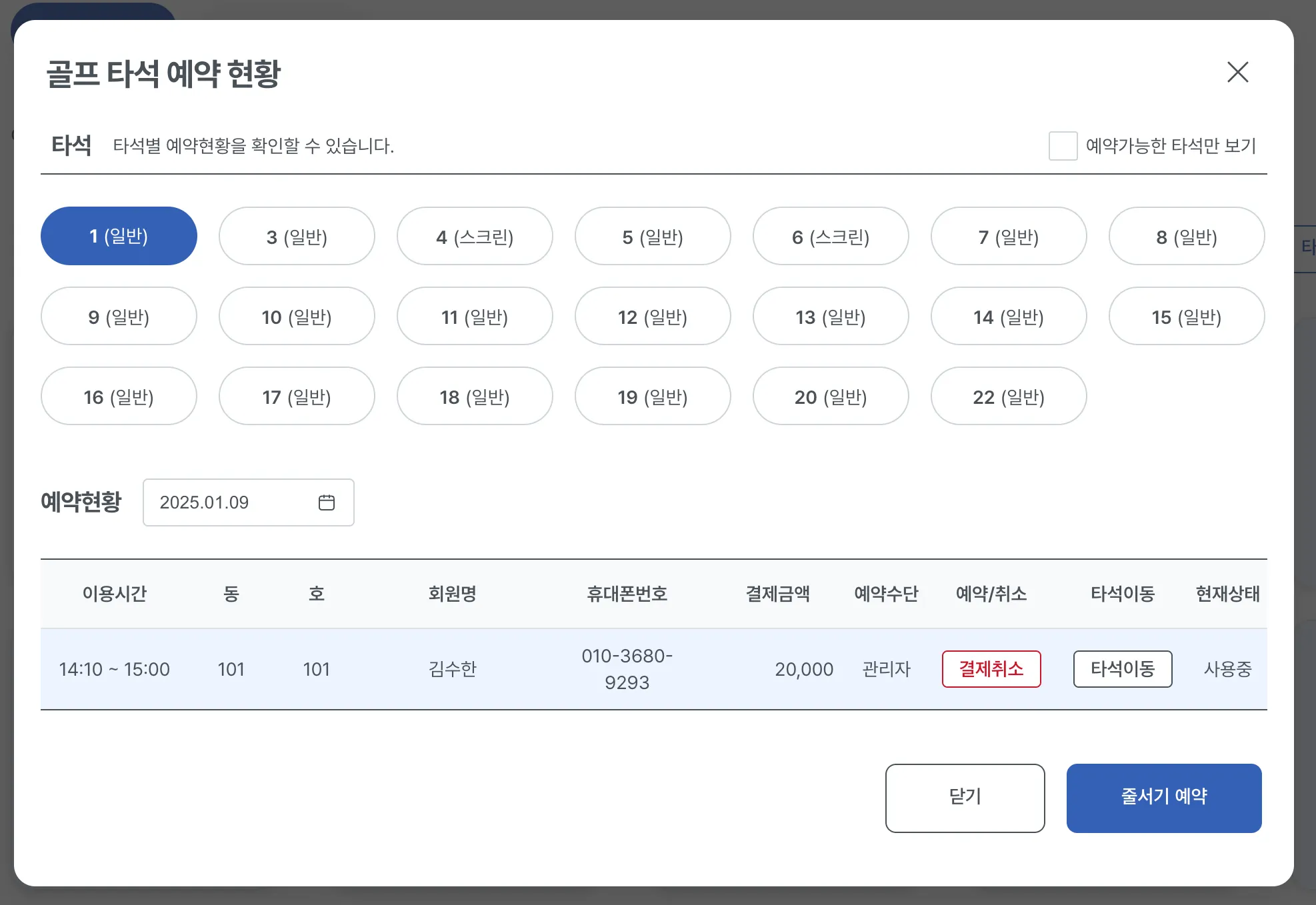The height and width of the screenshot is (905, 1316).
Task: Click the calendar icon in date field
Action: pyautogui.click(x=326, y=502)
